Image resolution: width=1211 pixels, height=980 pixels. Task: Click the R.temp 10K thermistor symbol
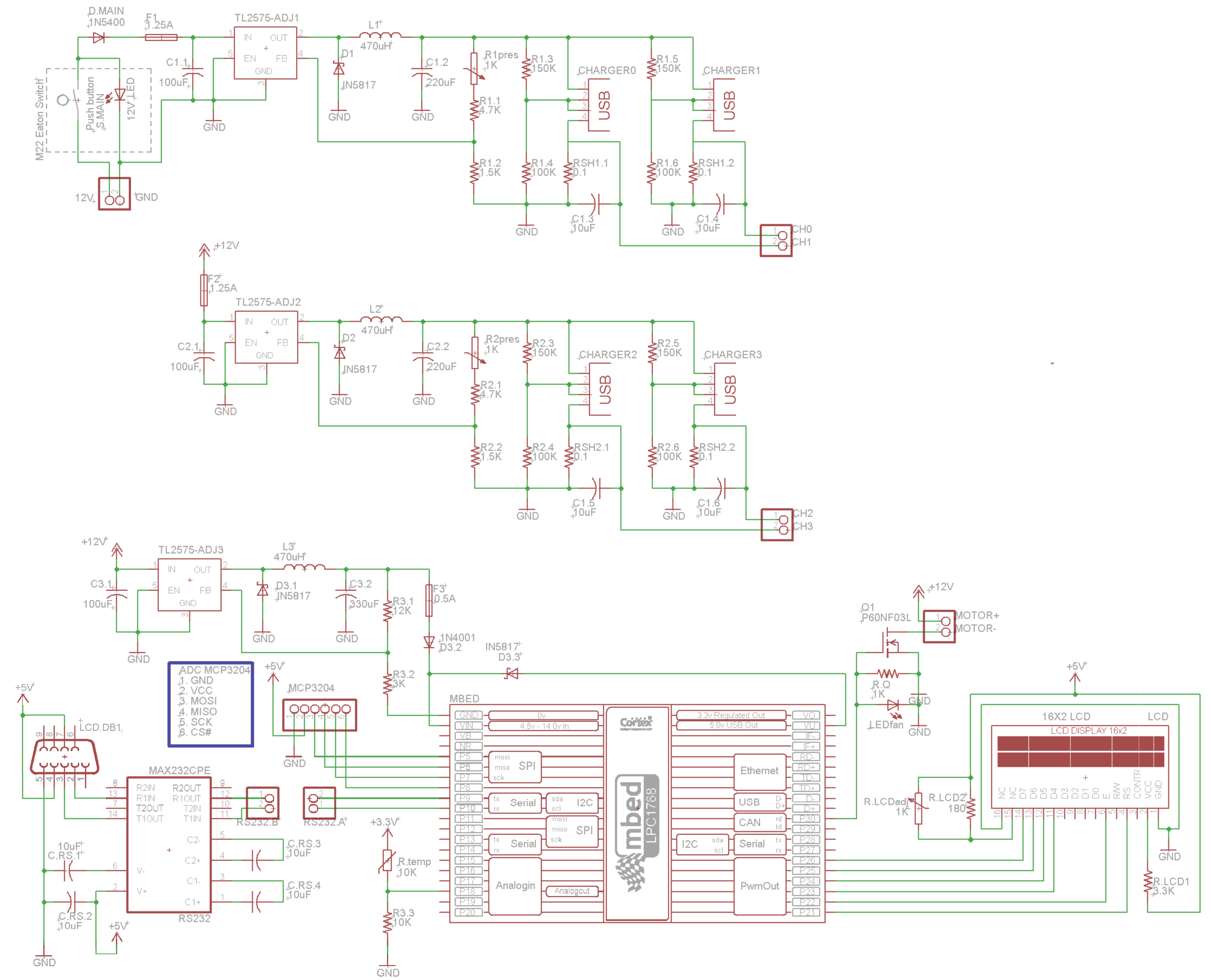click(387, 860)
